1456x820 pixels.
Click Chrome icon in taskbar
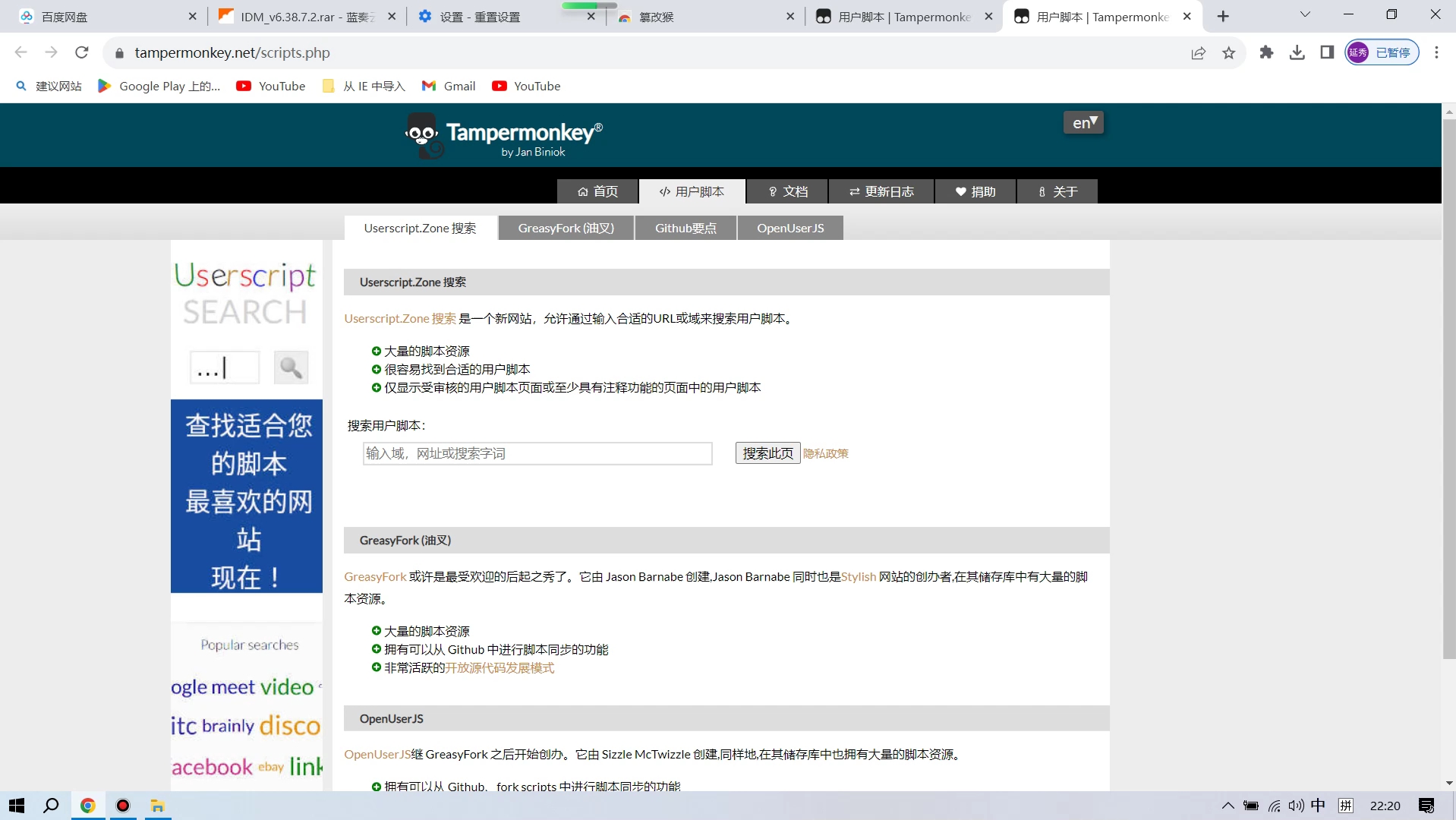click(88, 806)
